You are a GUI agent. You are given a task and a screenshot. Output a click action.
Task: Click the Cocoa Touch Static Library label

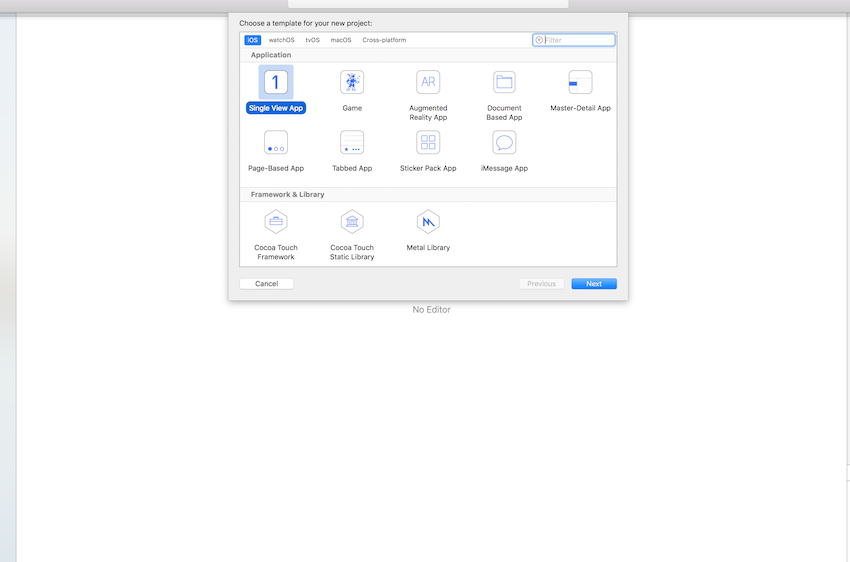click(352, 252)
